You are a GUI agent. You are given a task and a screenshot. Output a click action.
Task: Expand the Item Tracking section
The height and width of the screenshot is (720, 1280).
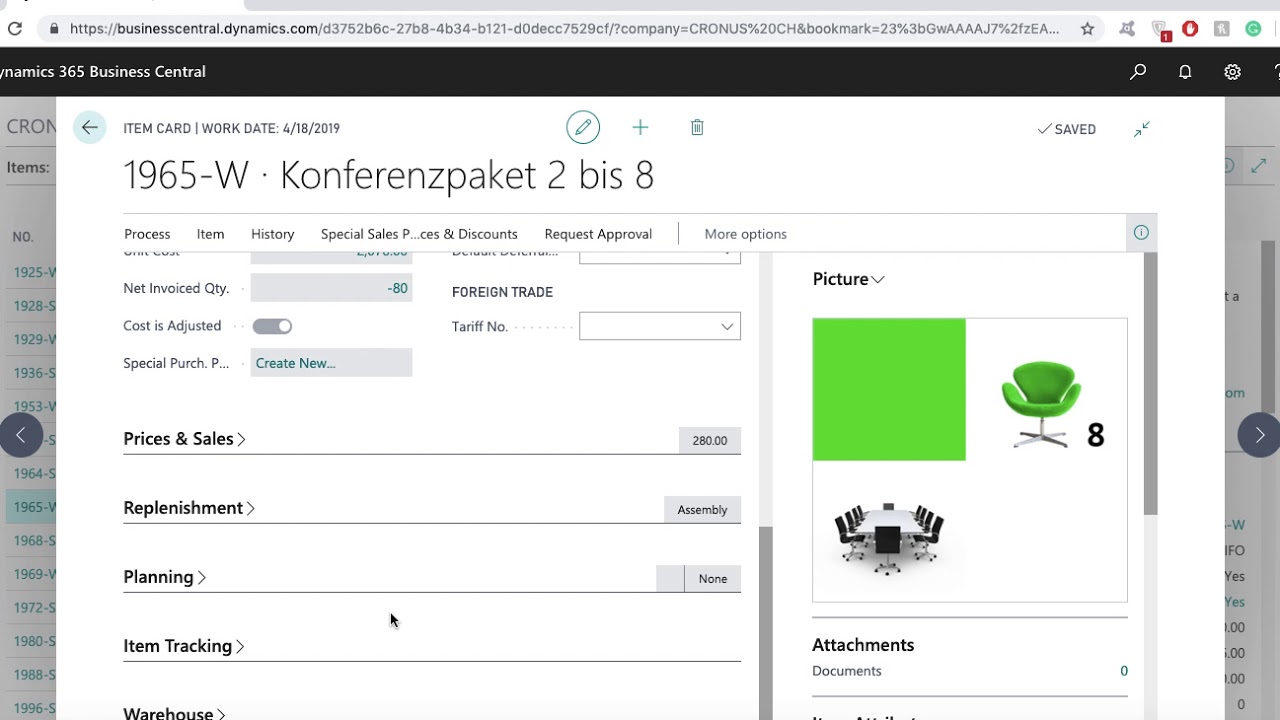point(184,645)
